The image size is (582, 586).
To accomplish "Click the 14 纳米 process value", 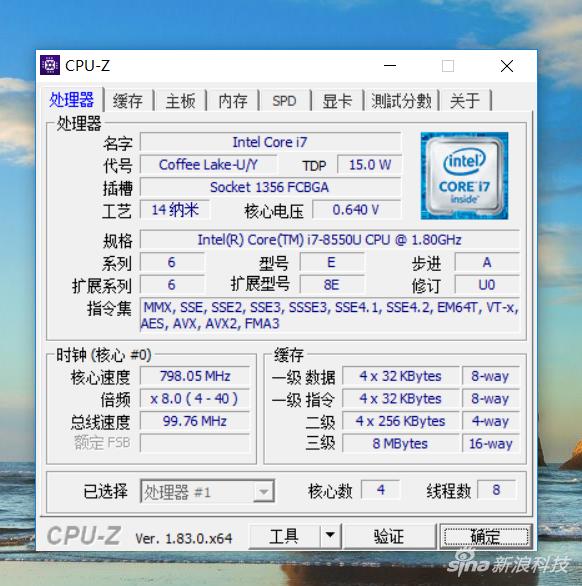I will coord(175,210).
